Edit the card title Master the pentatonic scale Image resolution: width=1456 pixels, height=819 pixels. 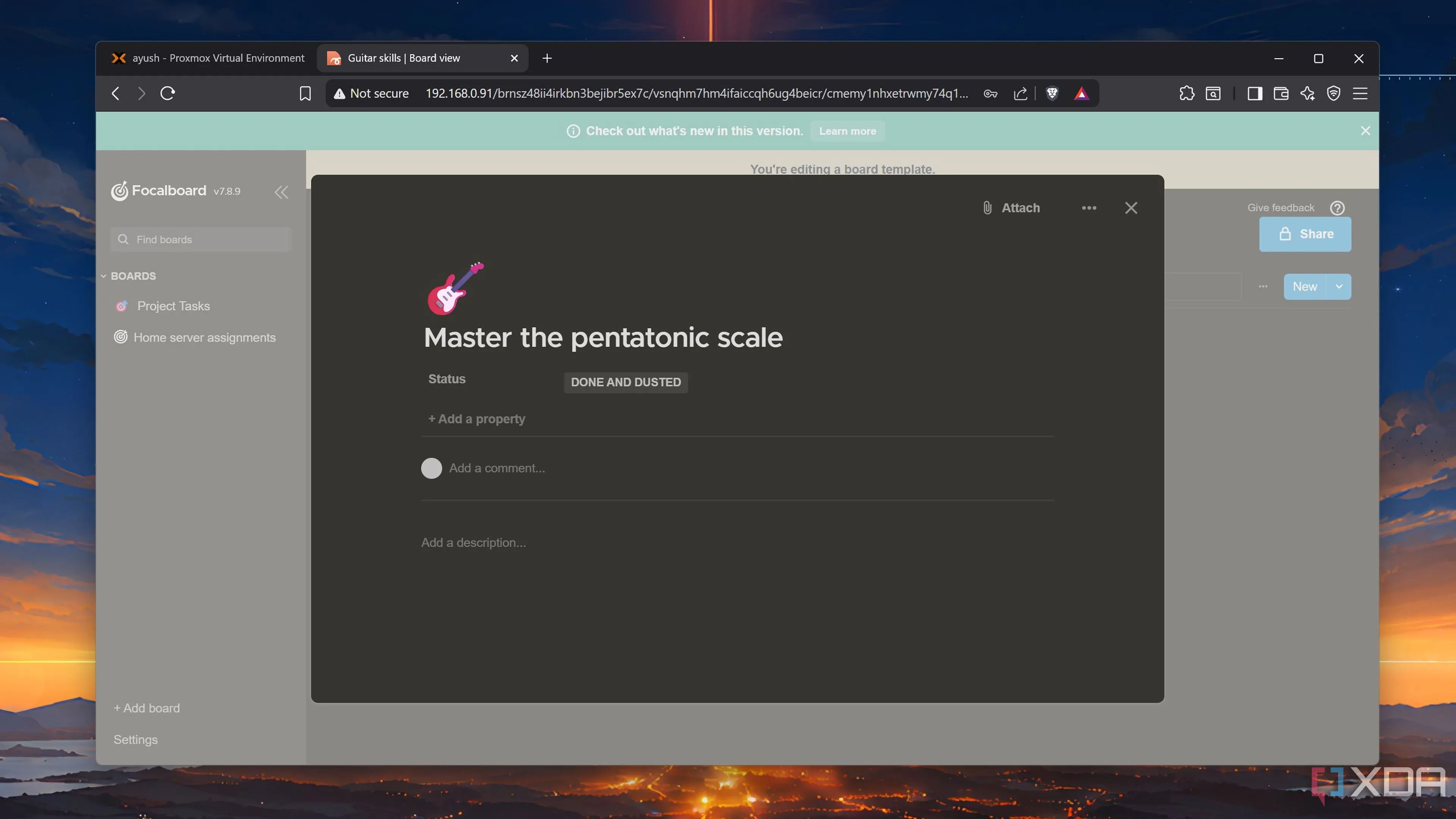coord(603,337)
